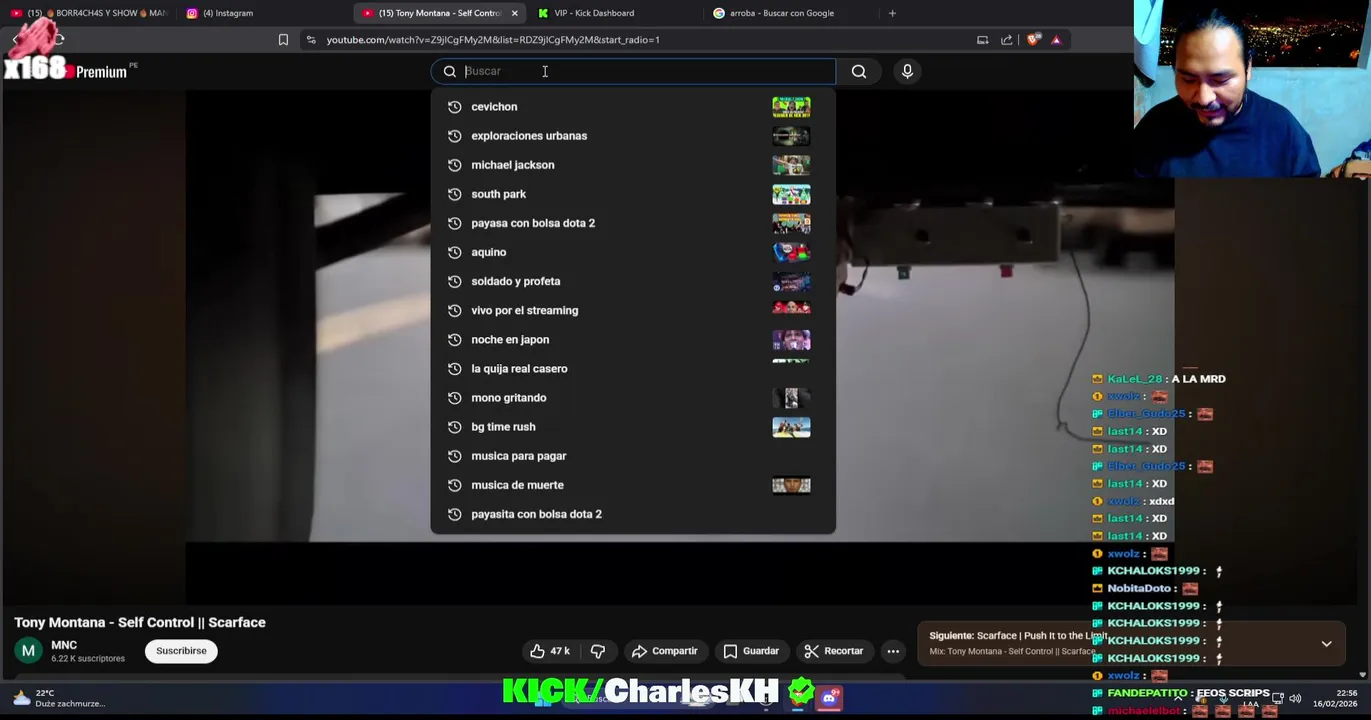The image size is (1371, 720).
Task: Activate voice search microphone icon
Action: point(907,71)
